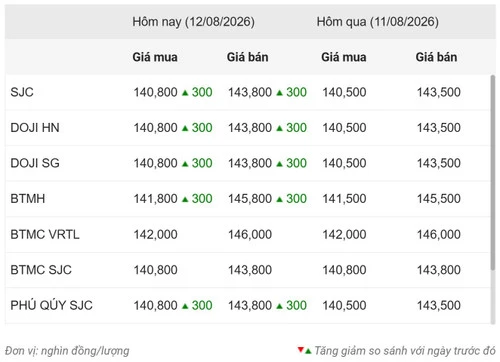Click today's Giá mua column header
This screenshot has height=362, width=500.
[x=155, y=57]
